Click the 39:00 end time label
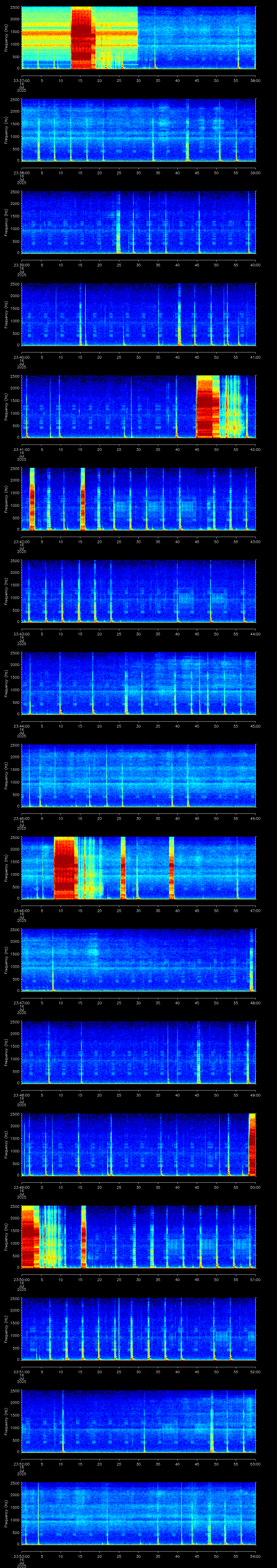This screenshot has width=277, height=1568. point(256,173)
